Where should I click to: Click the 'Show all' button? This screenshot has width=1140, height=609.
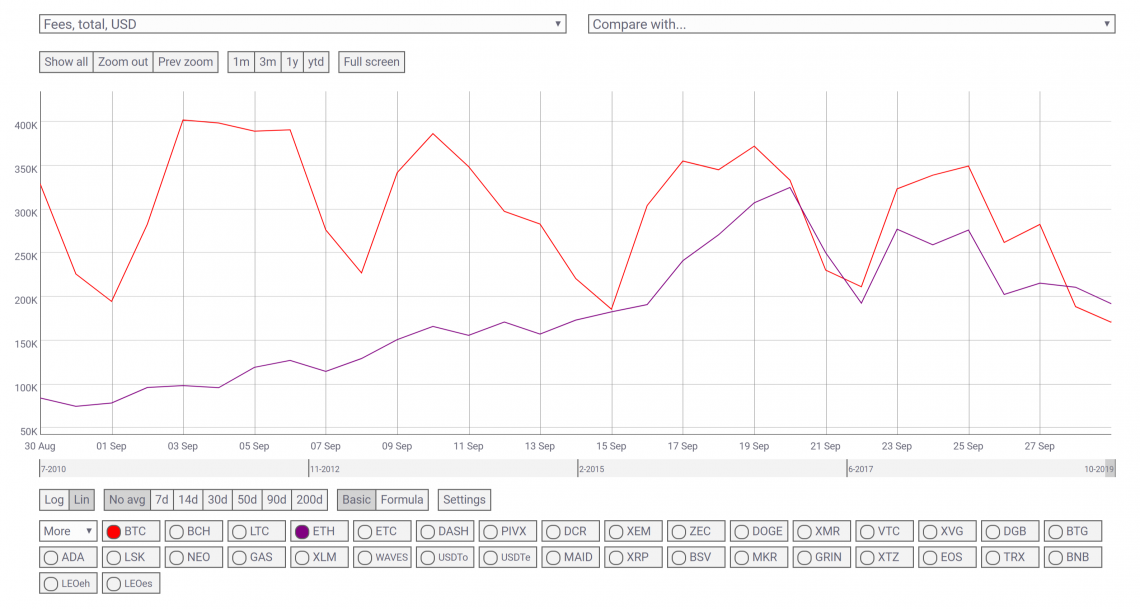pos(66,62)
